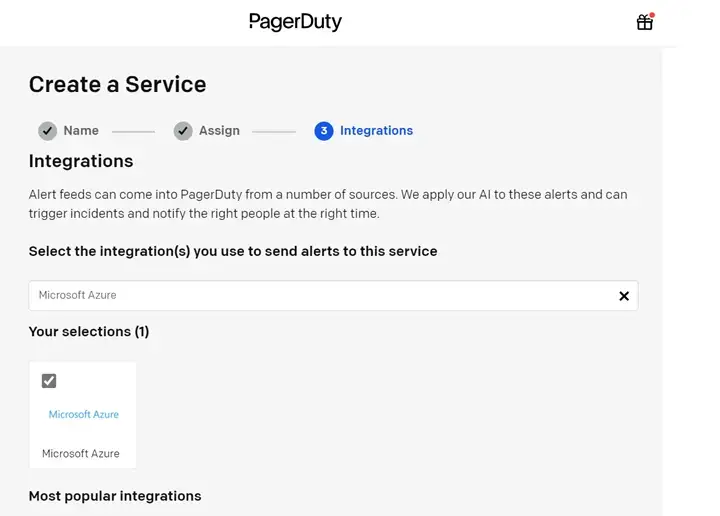720x516 pixels.
Task: Clear the integration search with the X
Action: pos(624,296)
